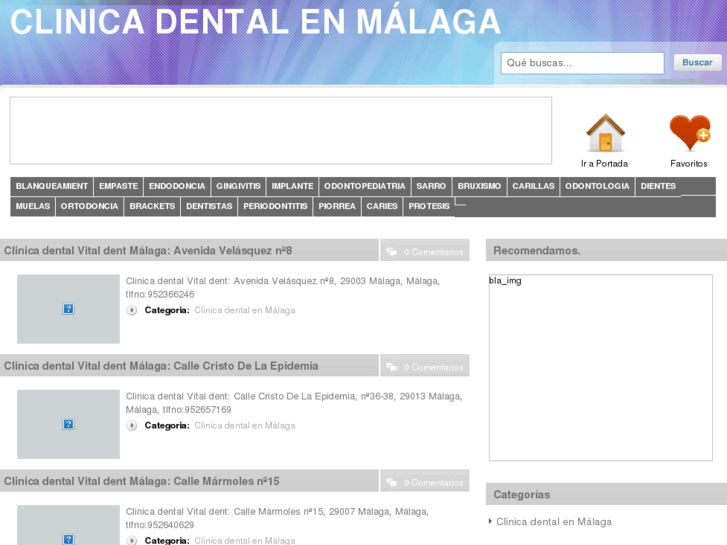Viewport: 727px width, 545px height.
Task: Open the BRACKETS section
Action: pyautogui.click(x=152, y=206)
